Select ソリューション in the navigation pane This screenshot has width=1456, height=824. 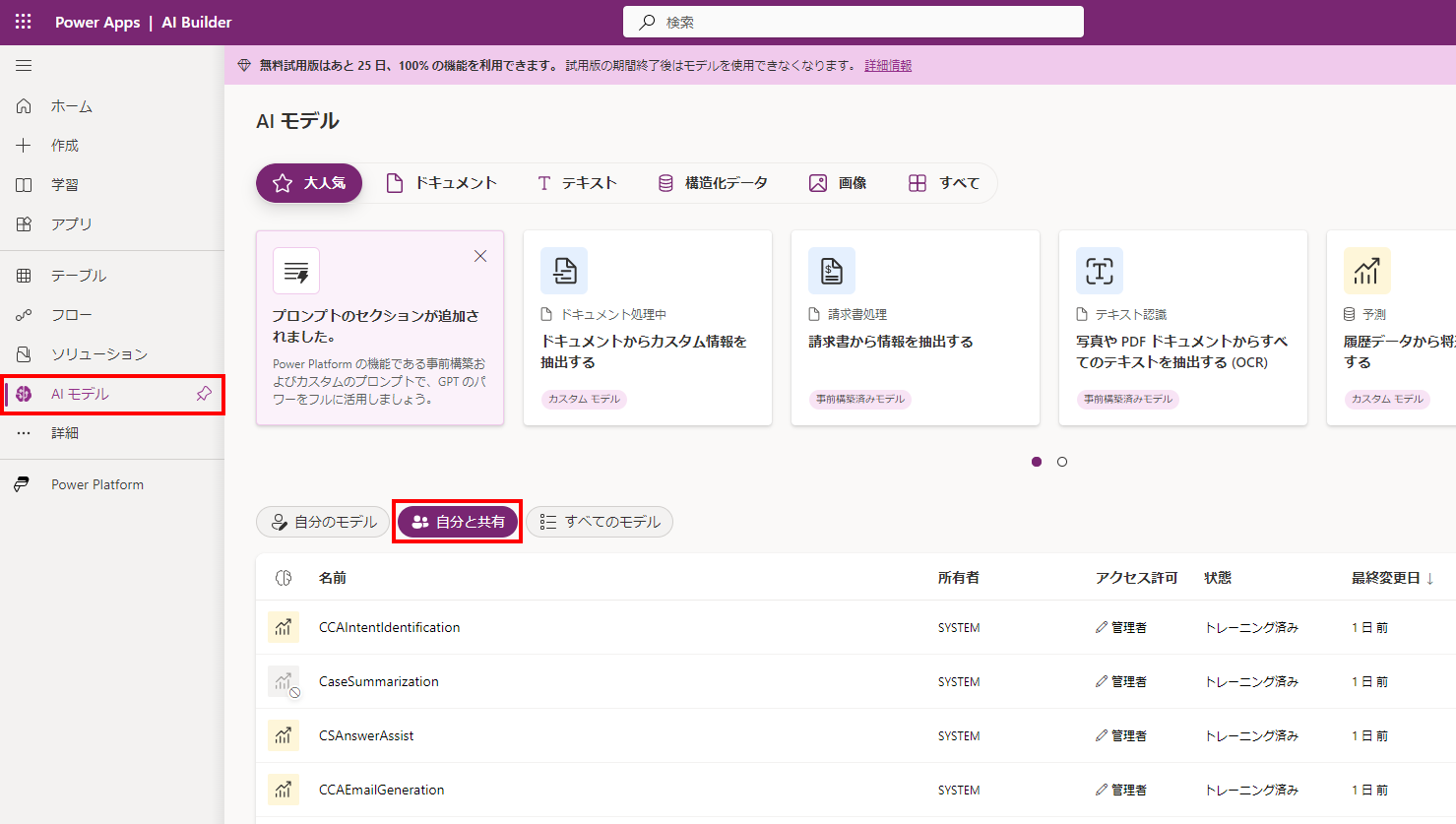click(x=95, y=355)
